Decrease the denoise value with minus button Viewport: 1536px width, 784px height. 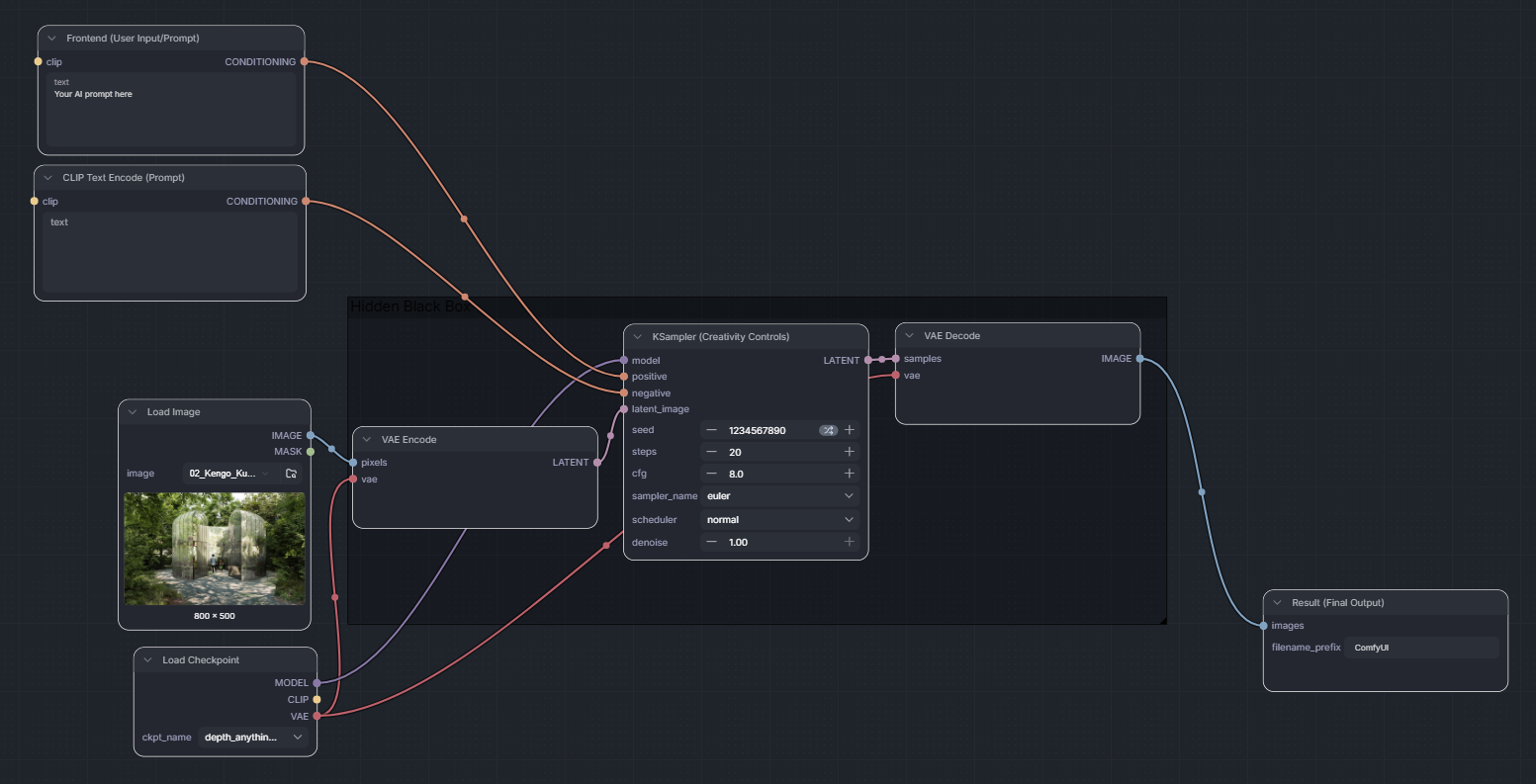tap(711, 542)
